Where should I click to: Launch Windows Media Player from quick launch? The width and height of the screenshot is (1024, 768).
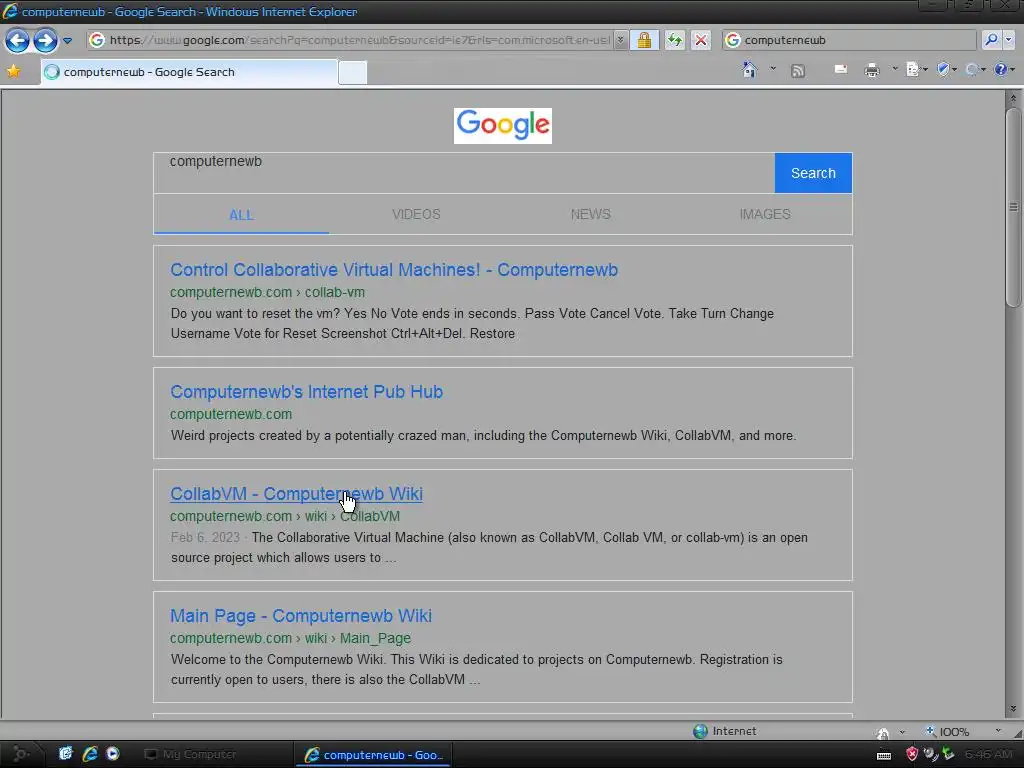pyautogui.click(x=112, y=754)
